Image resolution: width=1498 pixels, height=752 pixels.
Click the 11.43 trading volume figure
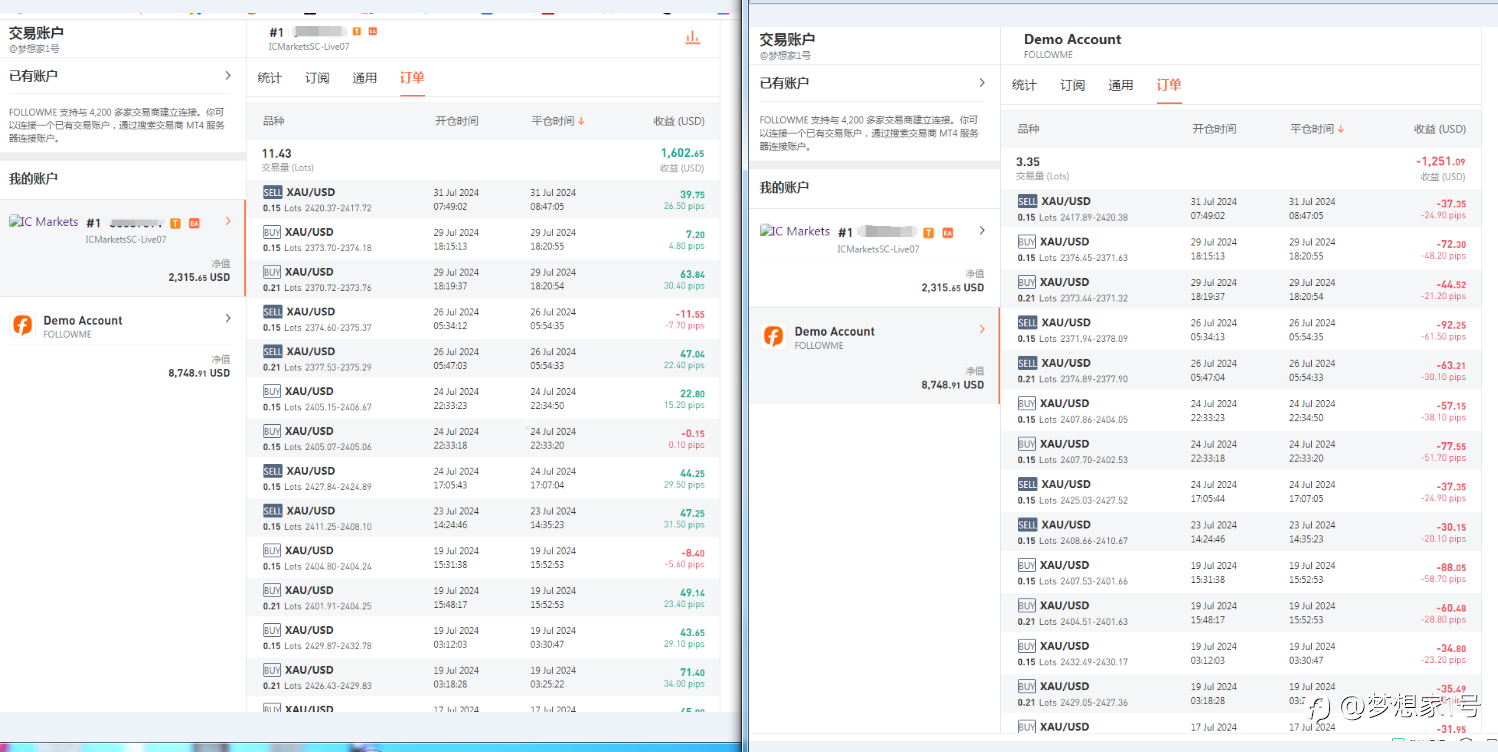click(277, 154)
